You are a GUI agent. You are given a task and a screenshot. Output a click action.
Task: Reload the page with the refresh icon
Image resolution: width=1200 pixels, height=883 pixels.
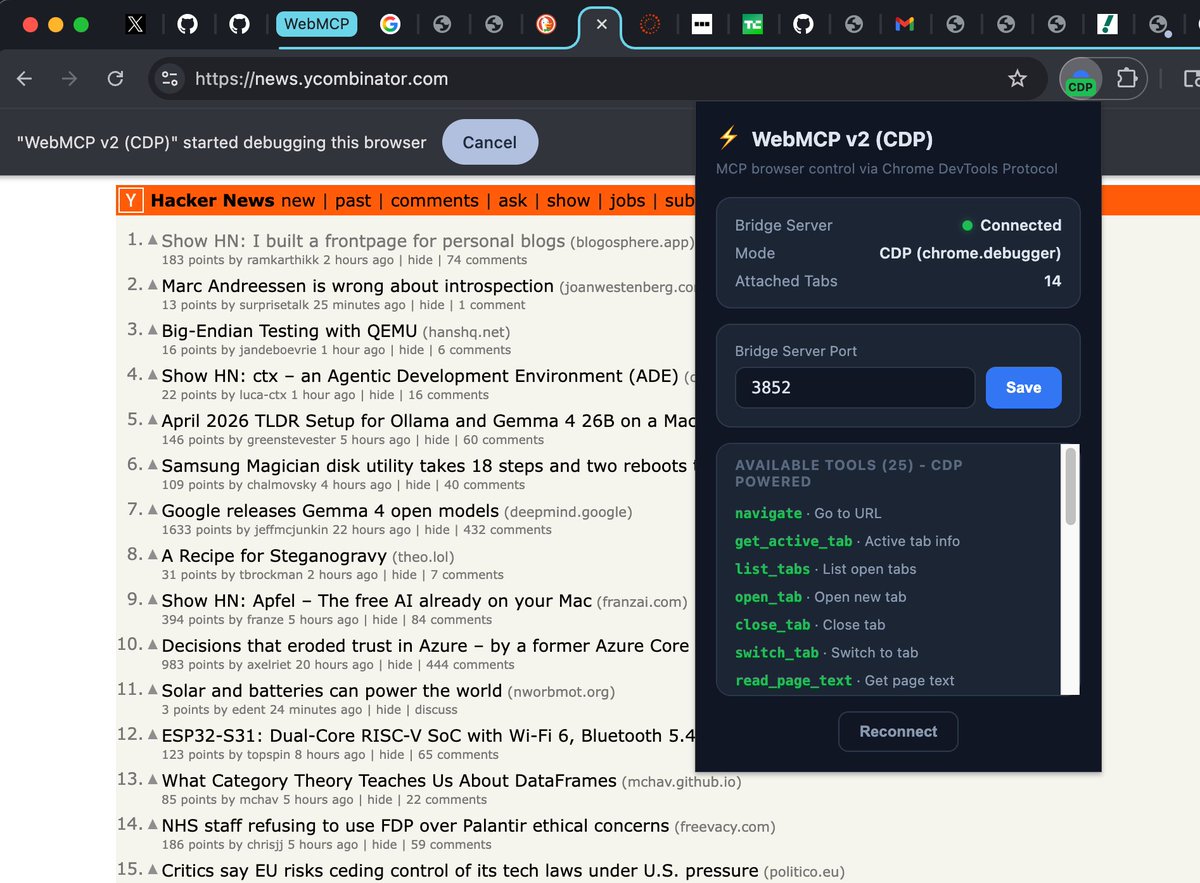point(115,79)
